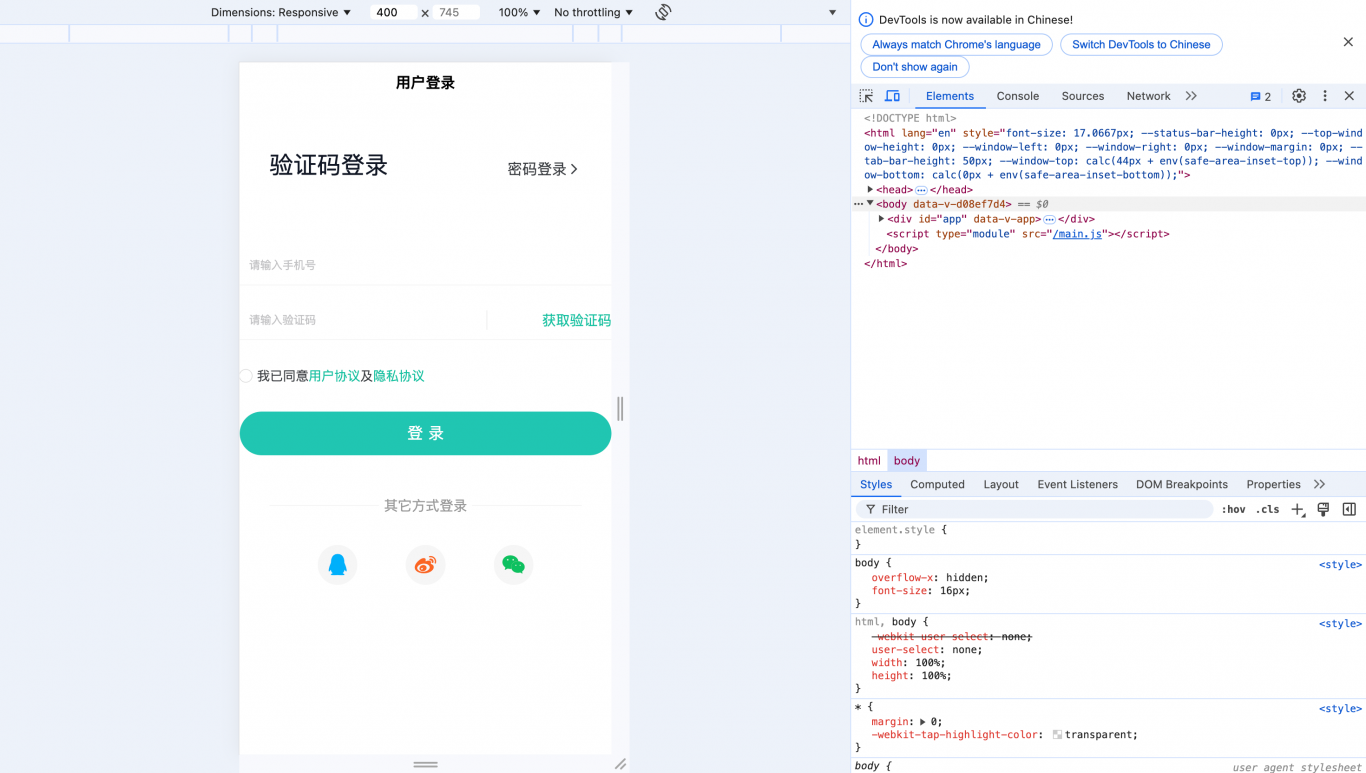The image size is (1366, 773).
Task: Open the 用户协议 user agreement link
Action: click(334, 376)
